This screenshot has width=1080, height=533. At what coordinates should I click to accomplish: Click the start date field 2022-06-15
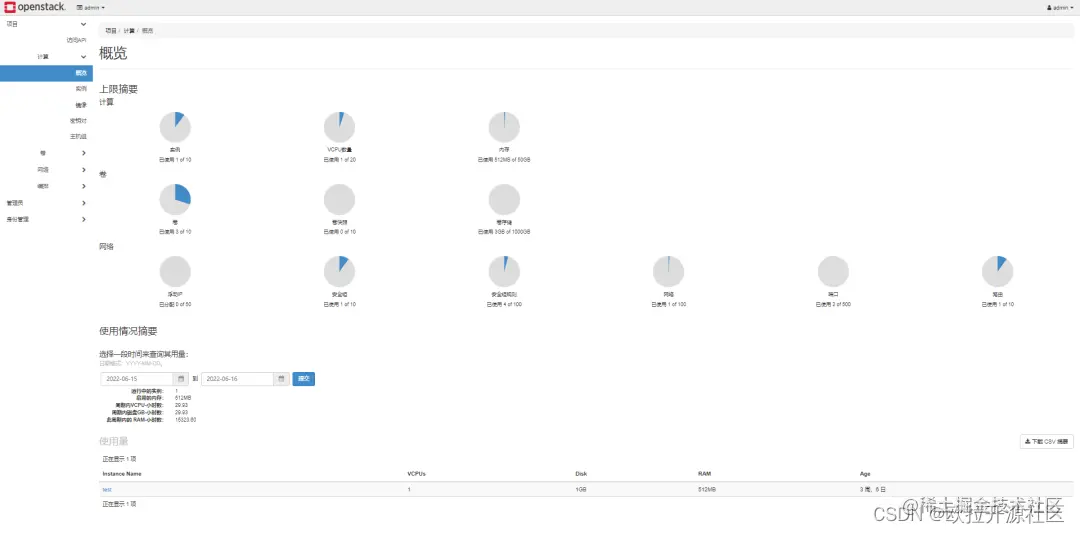(x=137, y=379)
